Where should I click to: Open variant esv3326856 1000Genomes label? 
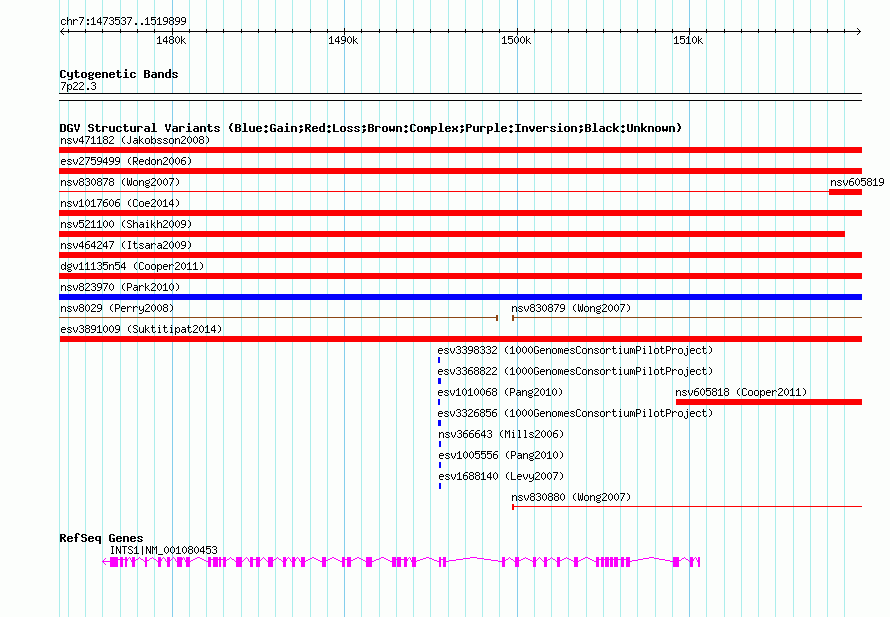(575, 413)
